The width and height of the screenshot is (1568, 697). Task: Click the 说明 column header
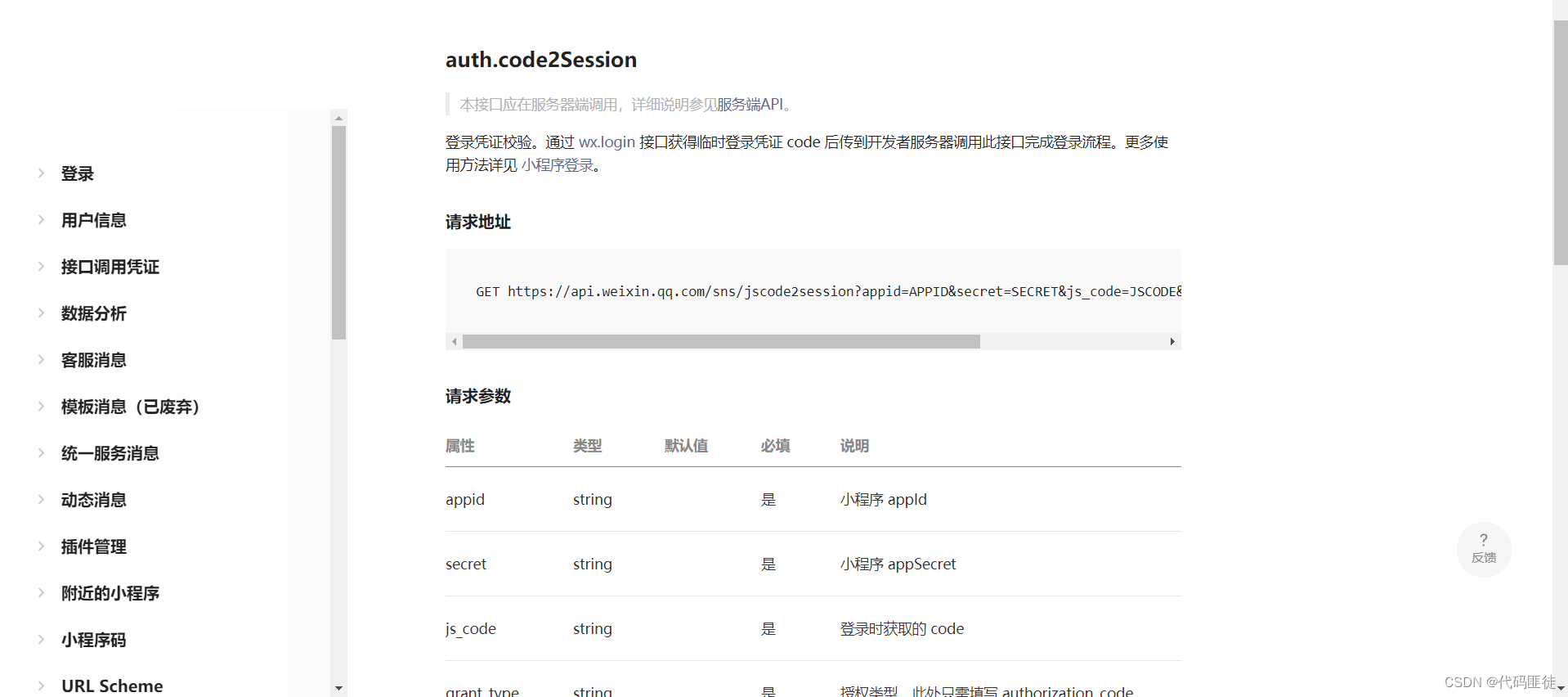[x=855, y=446]
